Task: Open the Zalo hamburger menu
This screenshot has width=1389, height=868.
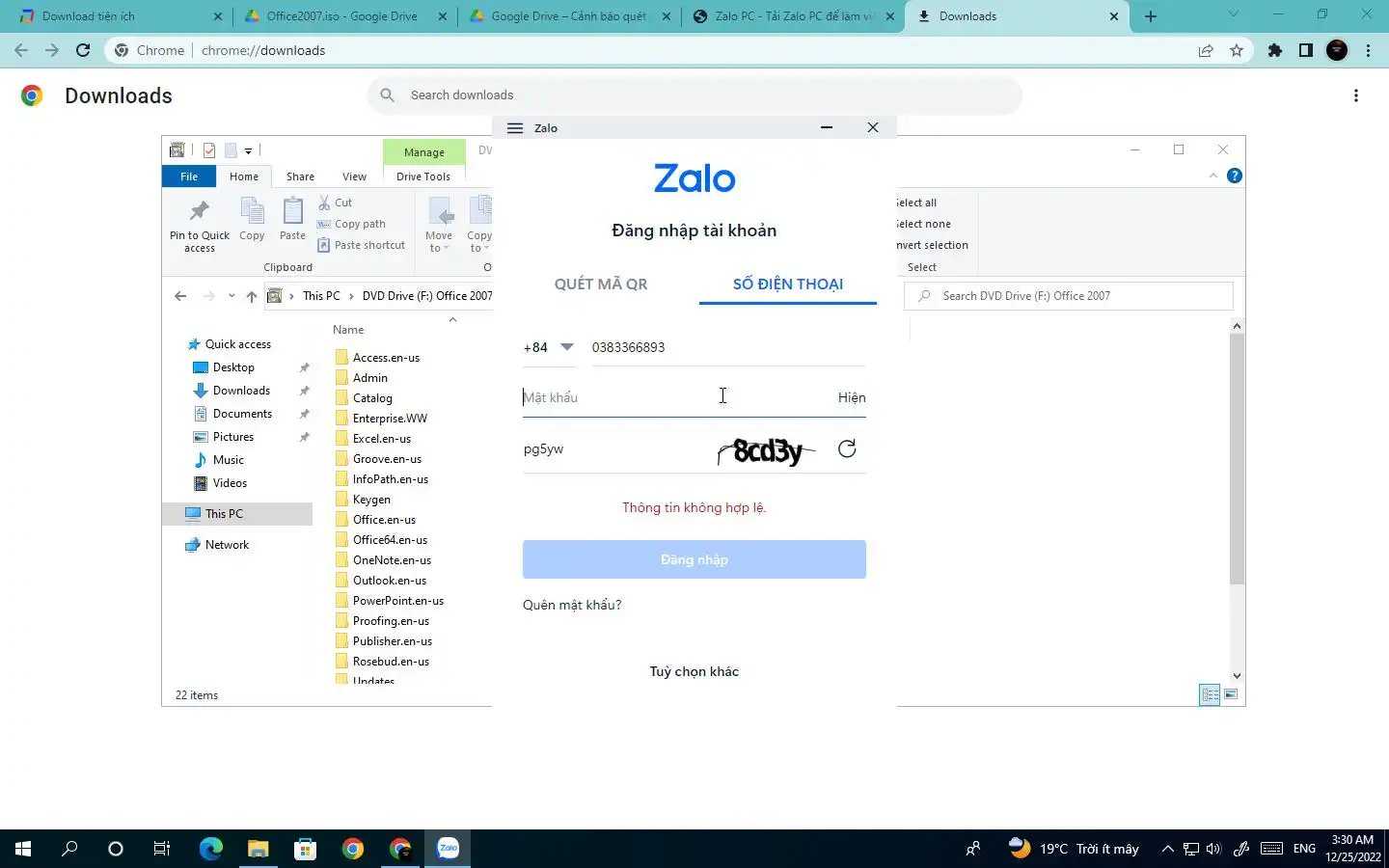Action: point(515,128)
